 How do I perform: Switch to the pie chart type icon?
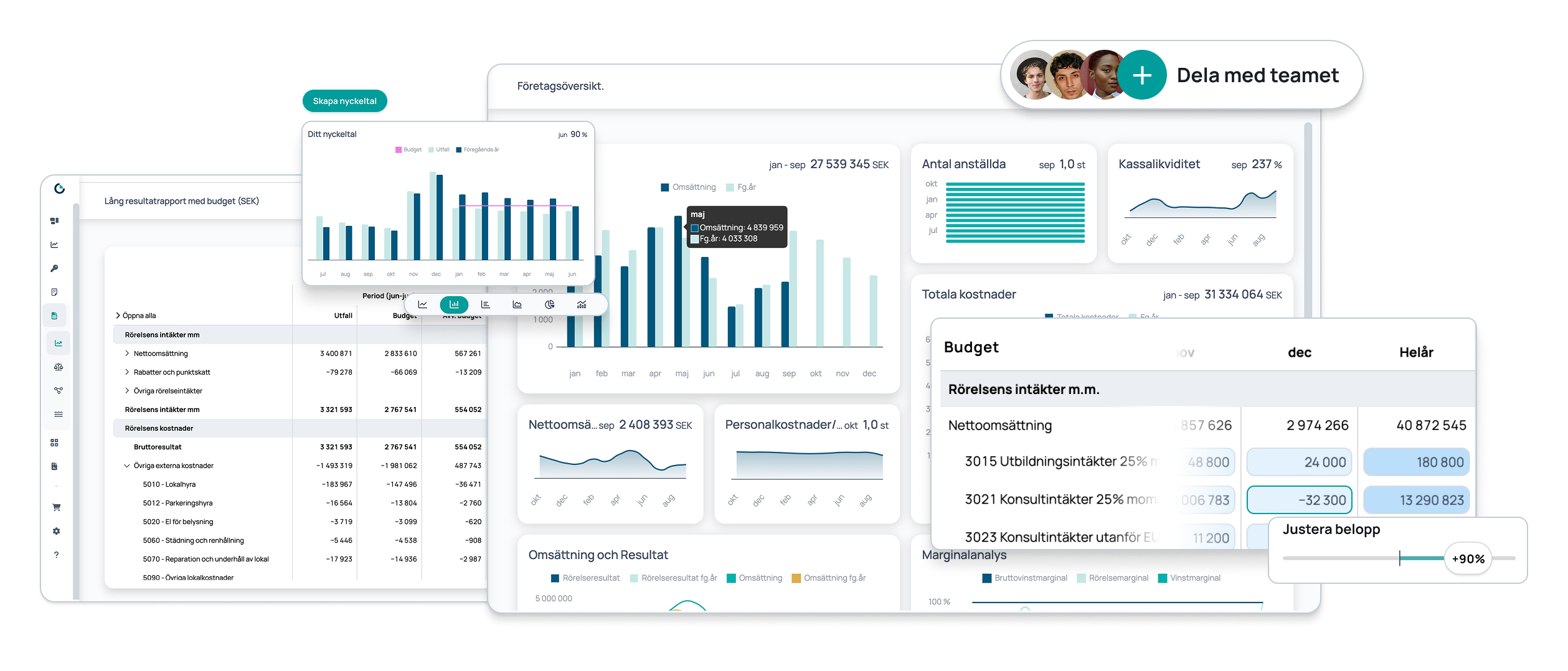pos(549,304)
